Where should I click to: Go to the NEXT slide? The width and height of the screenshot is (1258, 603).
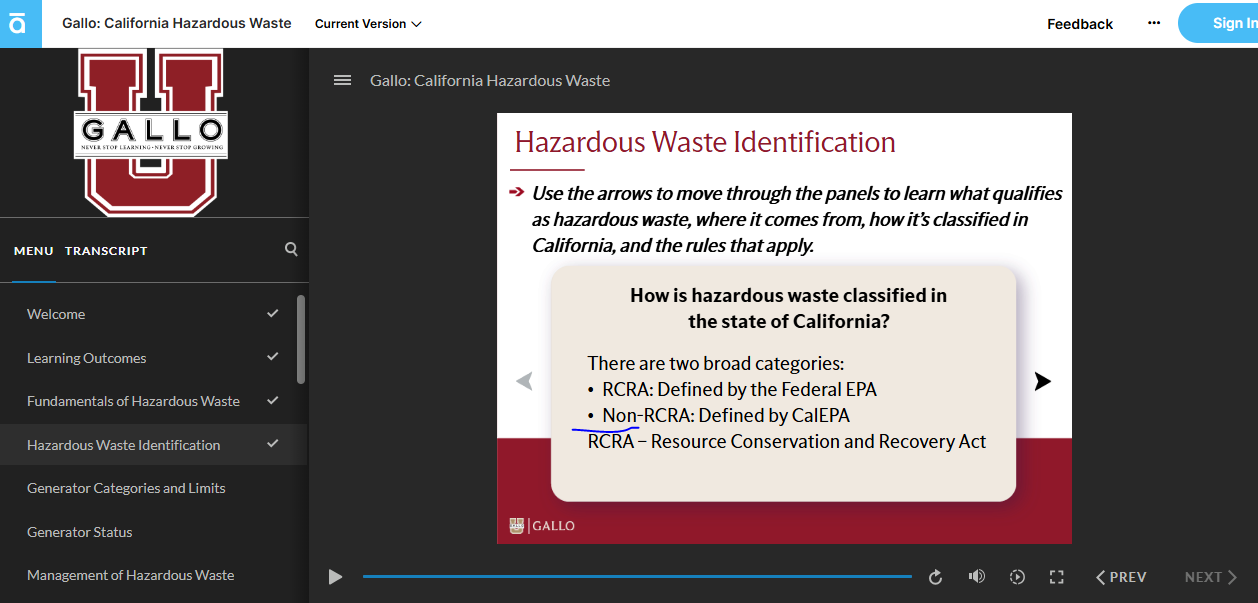[1211, 577]
